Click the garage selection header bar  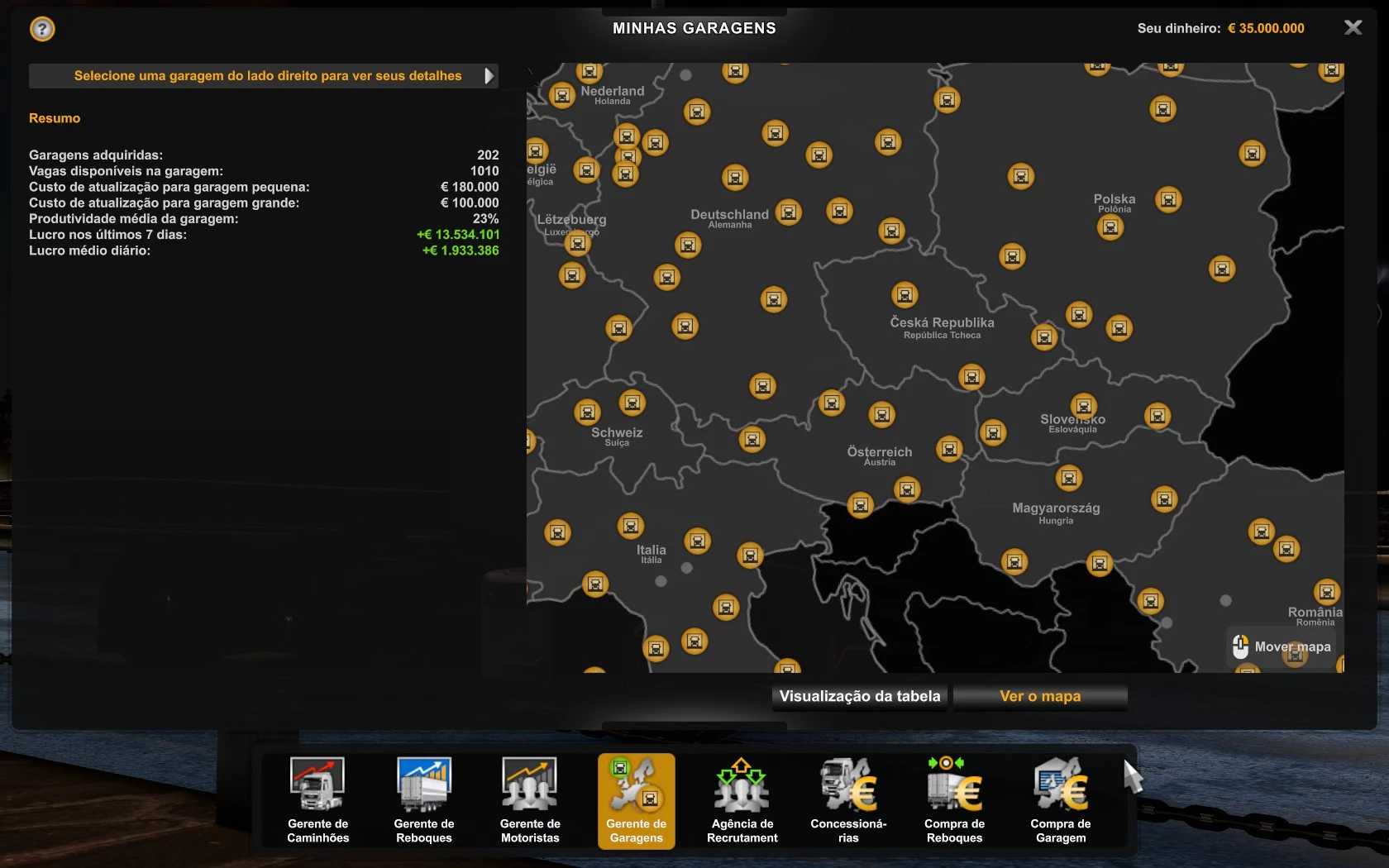pyautogui.click(x=263, y=76)
